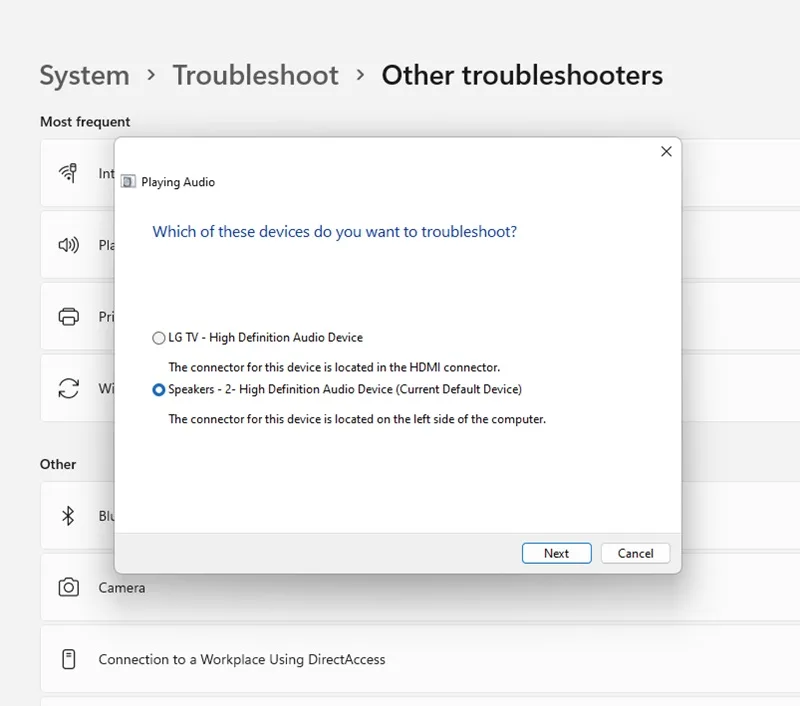Click the chevron after System breadcrumb

151,75
